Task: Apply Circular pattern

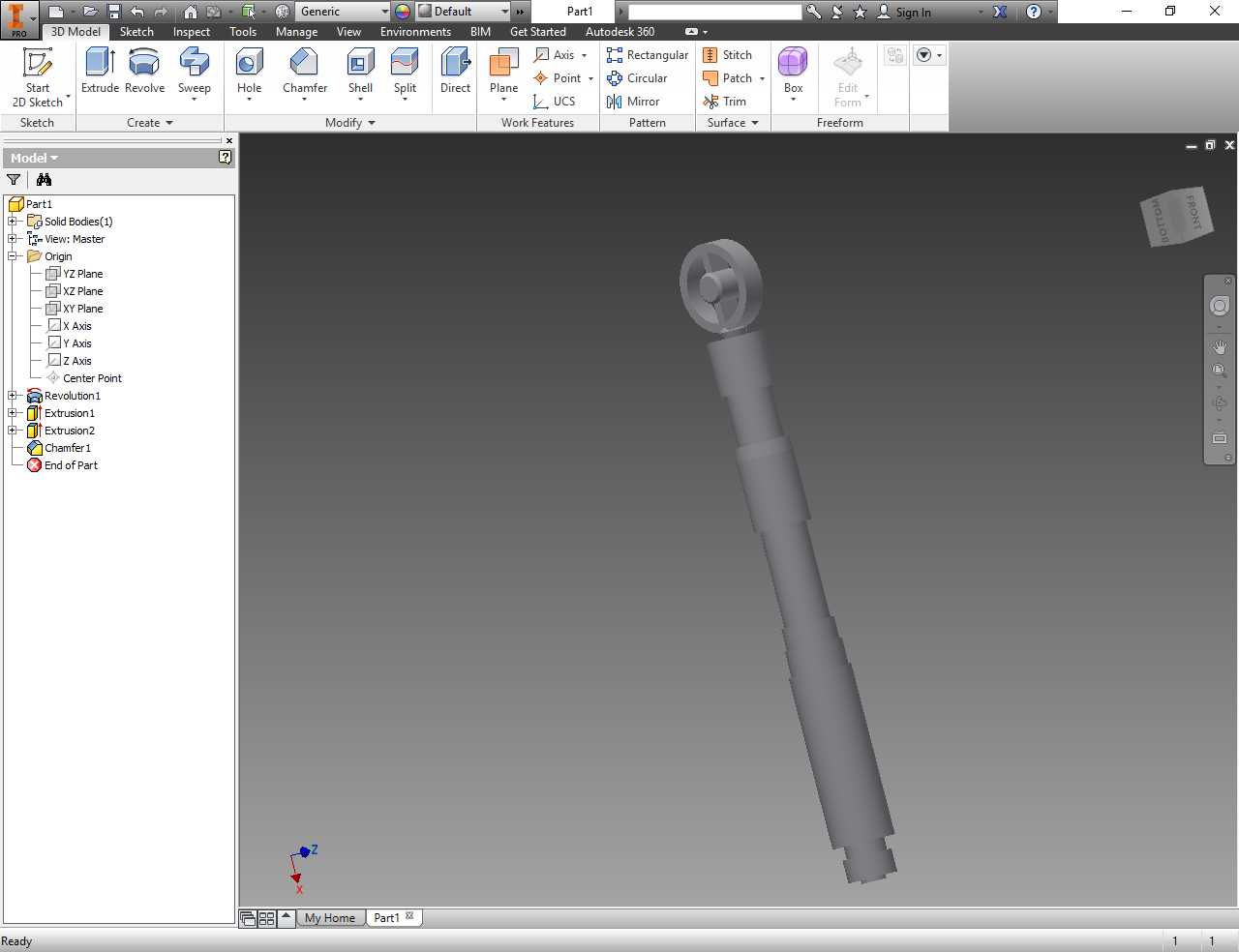Action: [x=637, y=78]
